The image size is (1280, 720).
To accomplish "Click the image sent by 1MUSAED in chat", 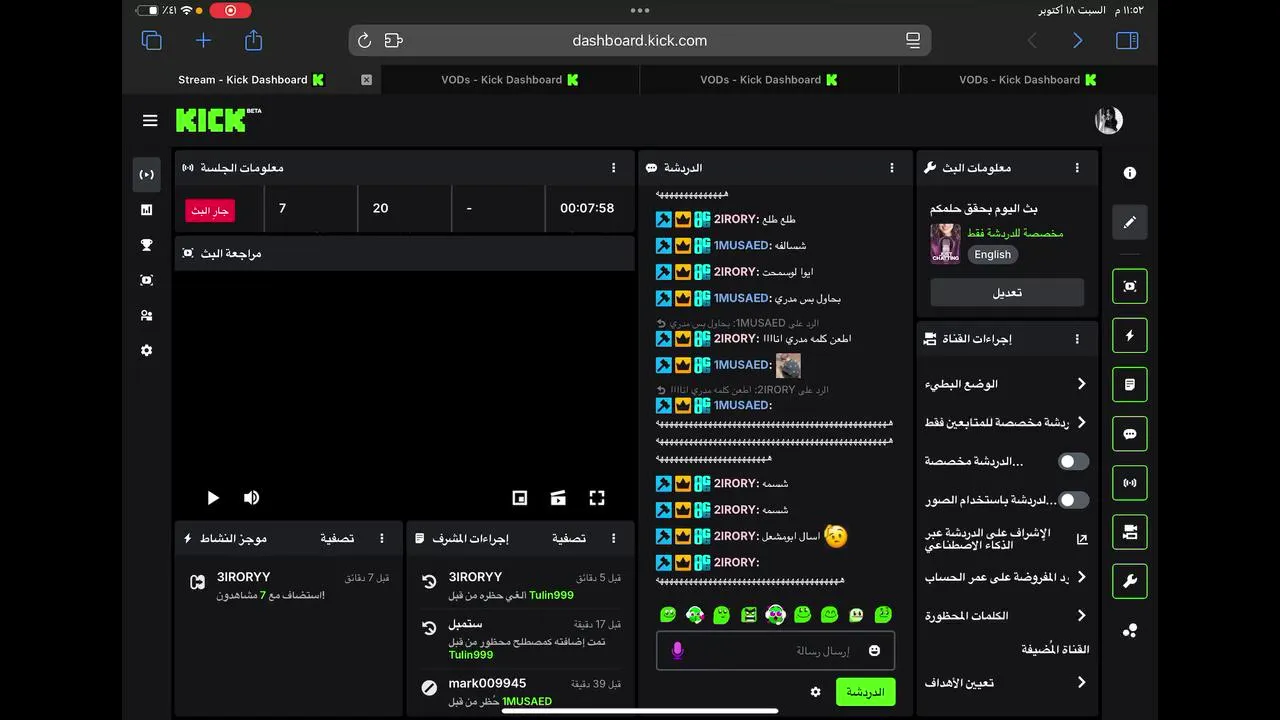I will tap(788, 365).
